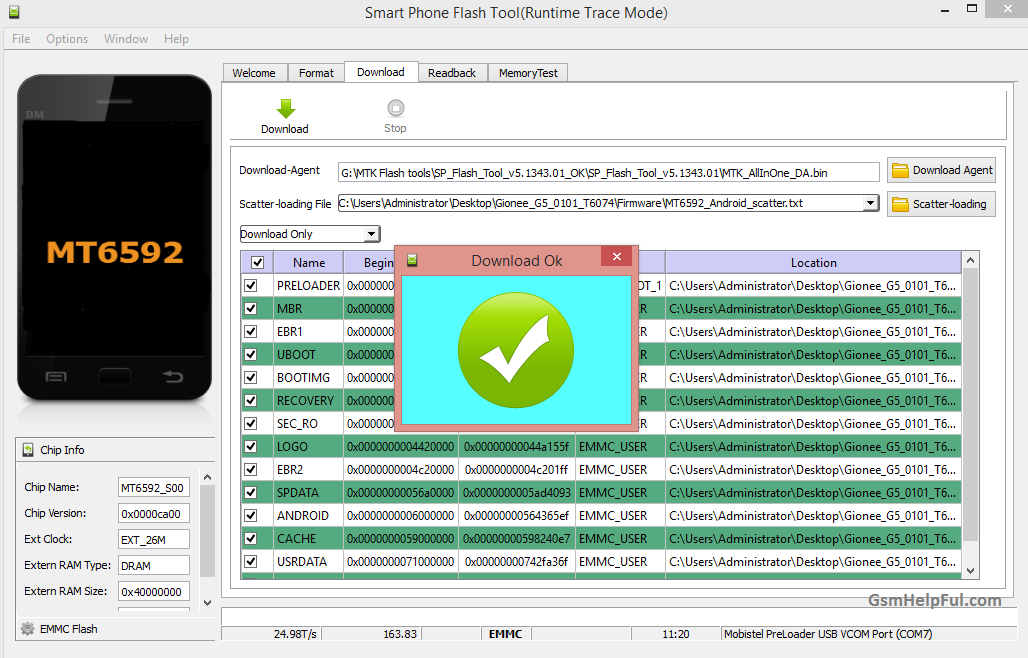Switch to the Welcome tab
Image resolution: width=1028 pixels, height=658 pixels.
[x=254, y=73]
